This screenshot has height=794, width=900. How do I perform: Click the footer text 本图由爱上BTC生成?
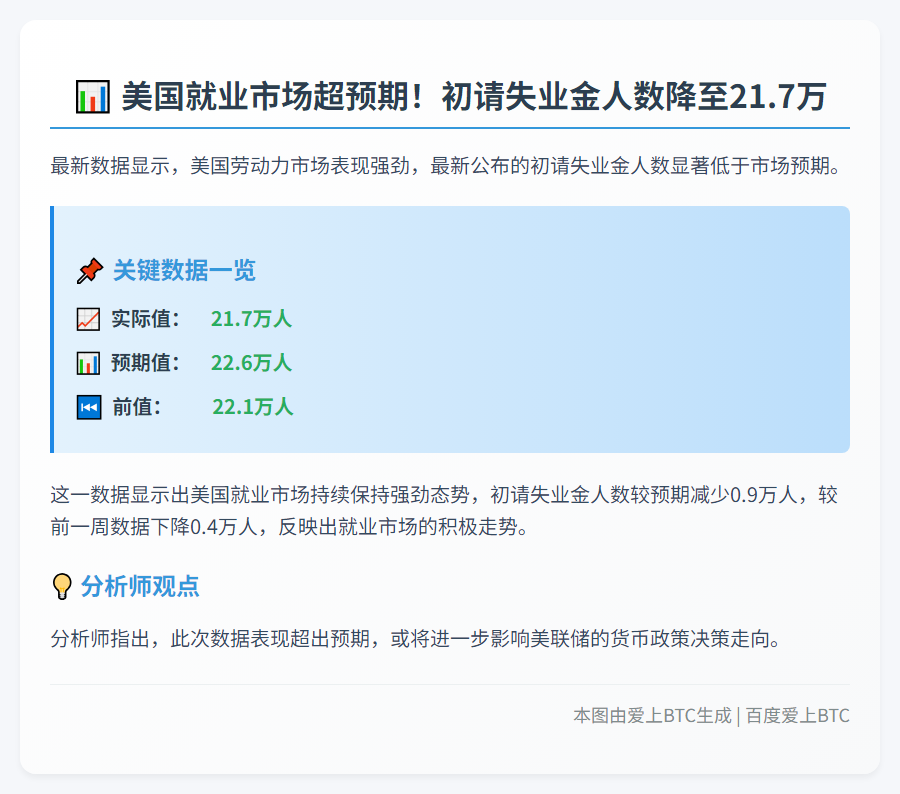tap(652, 716)
